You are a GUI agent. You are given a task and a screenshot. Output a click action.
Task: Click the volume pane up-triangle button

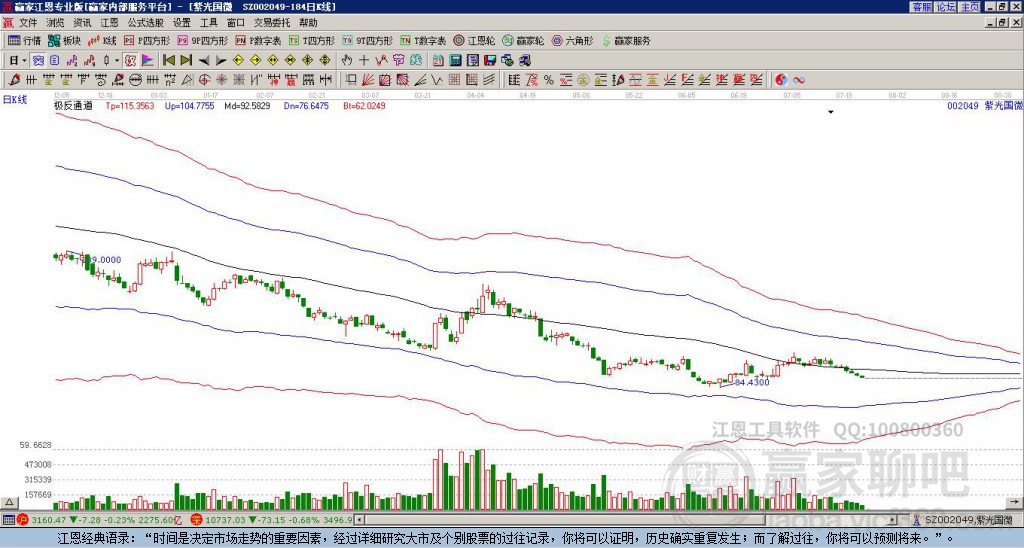point(9,502)
